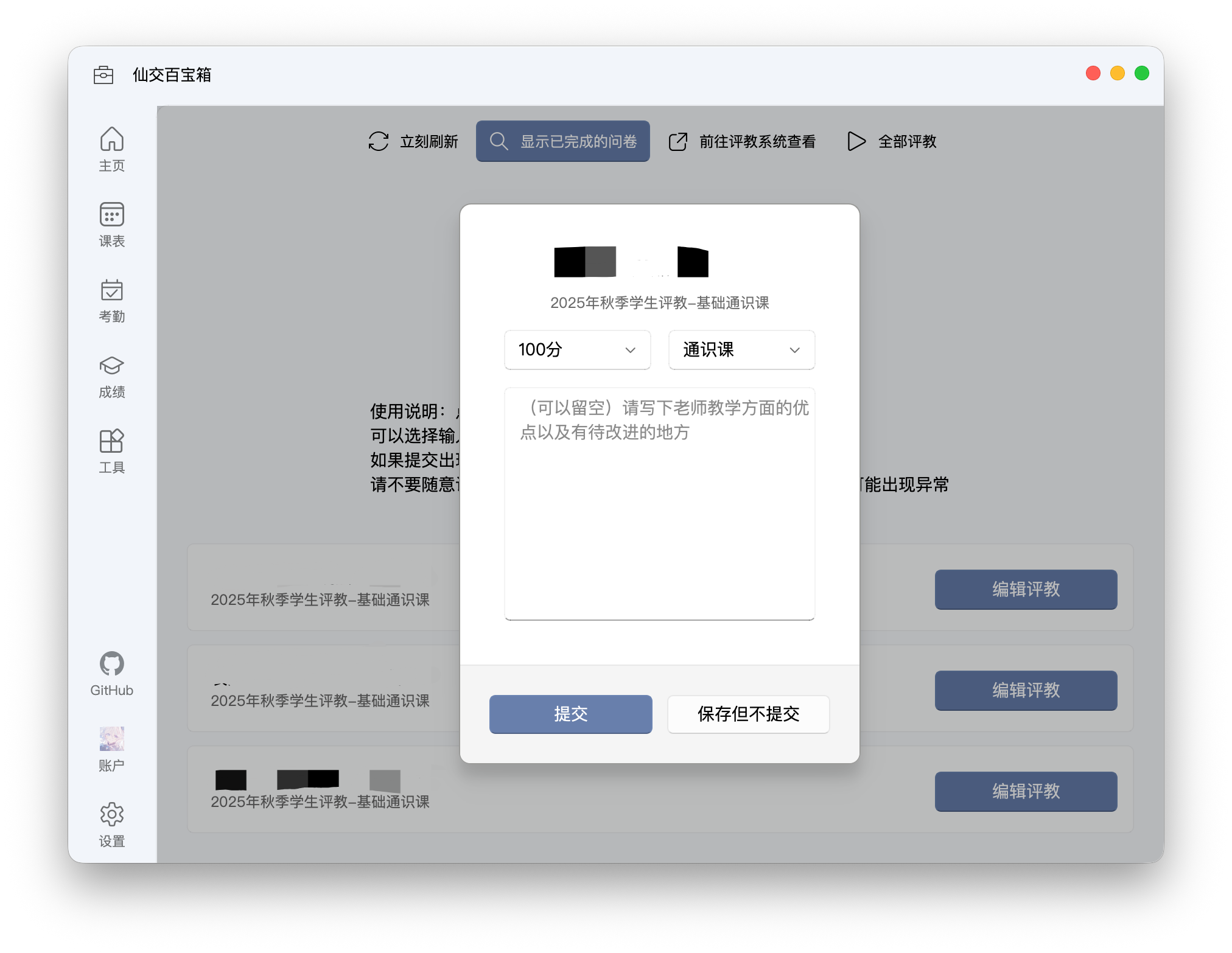Screen dimensions: 1232x953
Task: Click 编辑评教 on the first course card
Action: (1026, 589)
